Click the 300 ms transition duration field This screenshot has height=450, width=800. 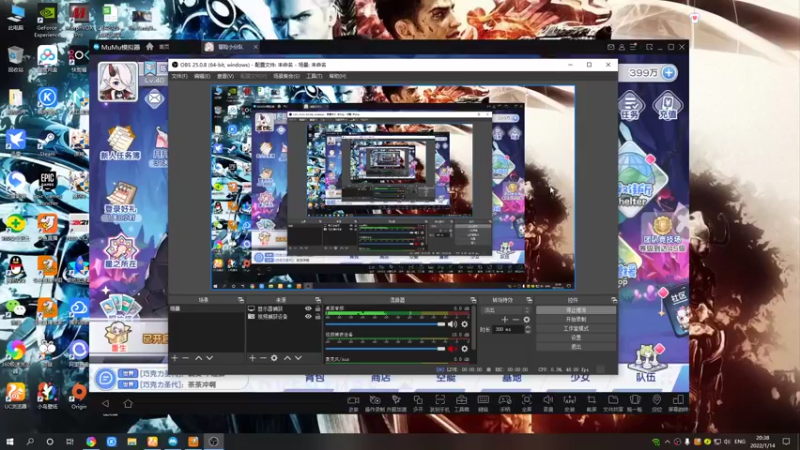[x=509, y=330]
